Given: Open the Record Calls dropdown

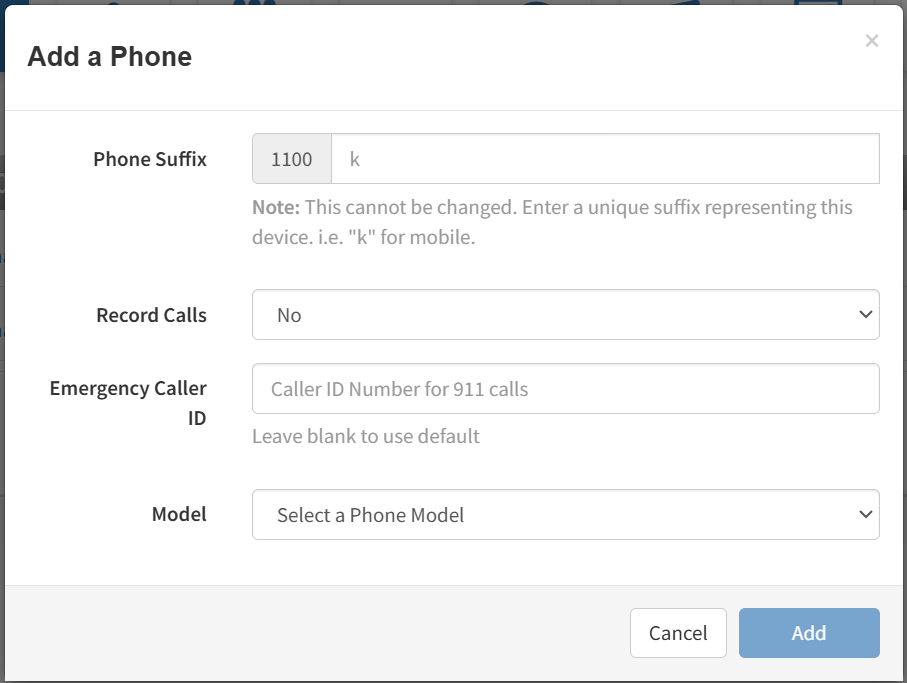Looking at the screenshot, I should point(565,315).
